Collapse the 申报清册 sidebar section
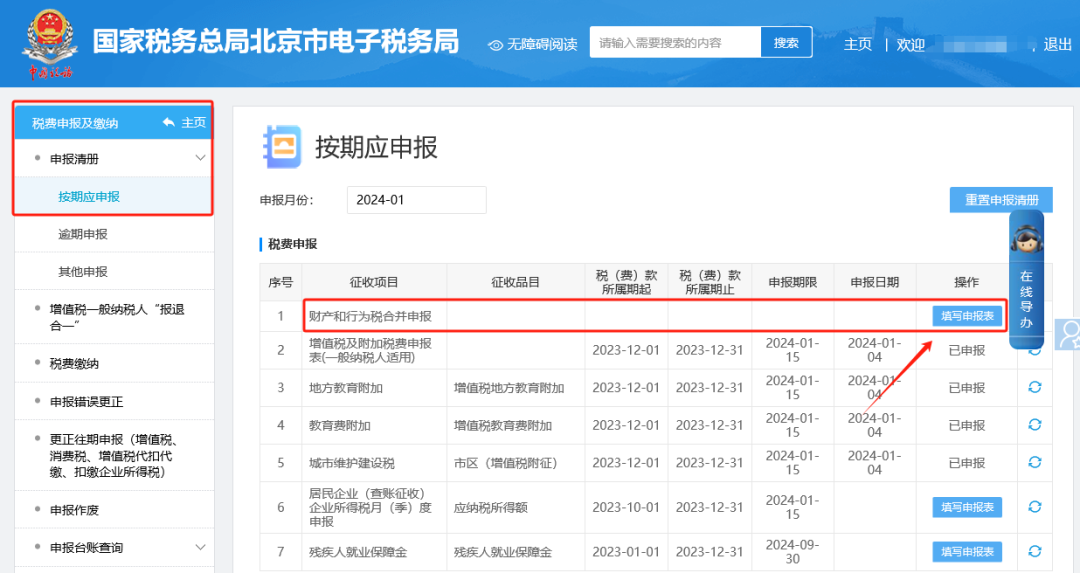 [x=200, y=158]
